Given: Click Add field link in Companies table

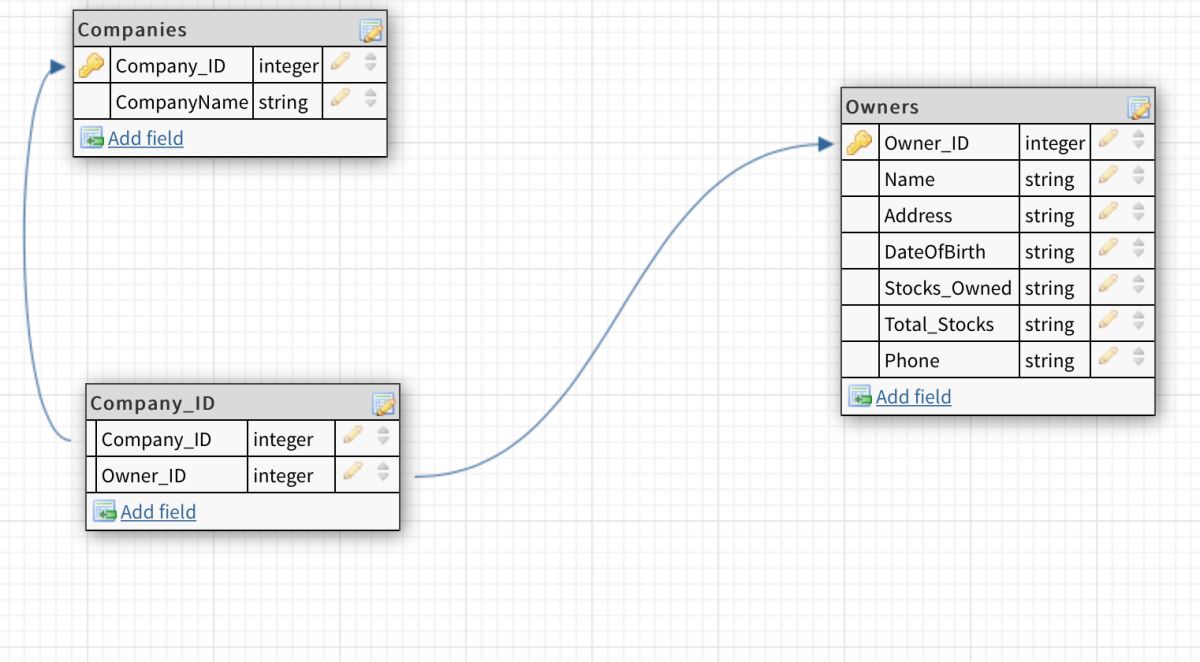Looking at the screenshot, I should (146, 138).
